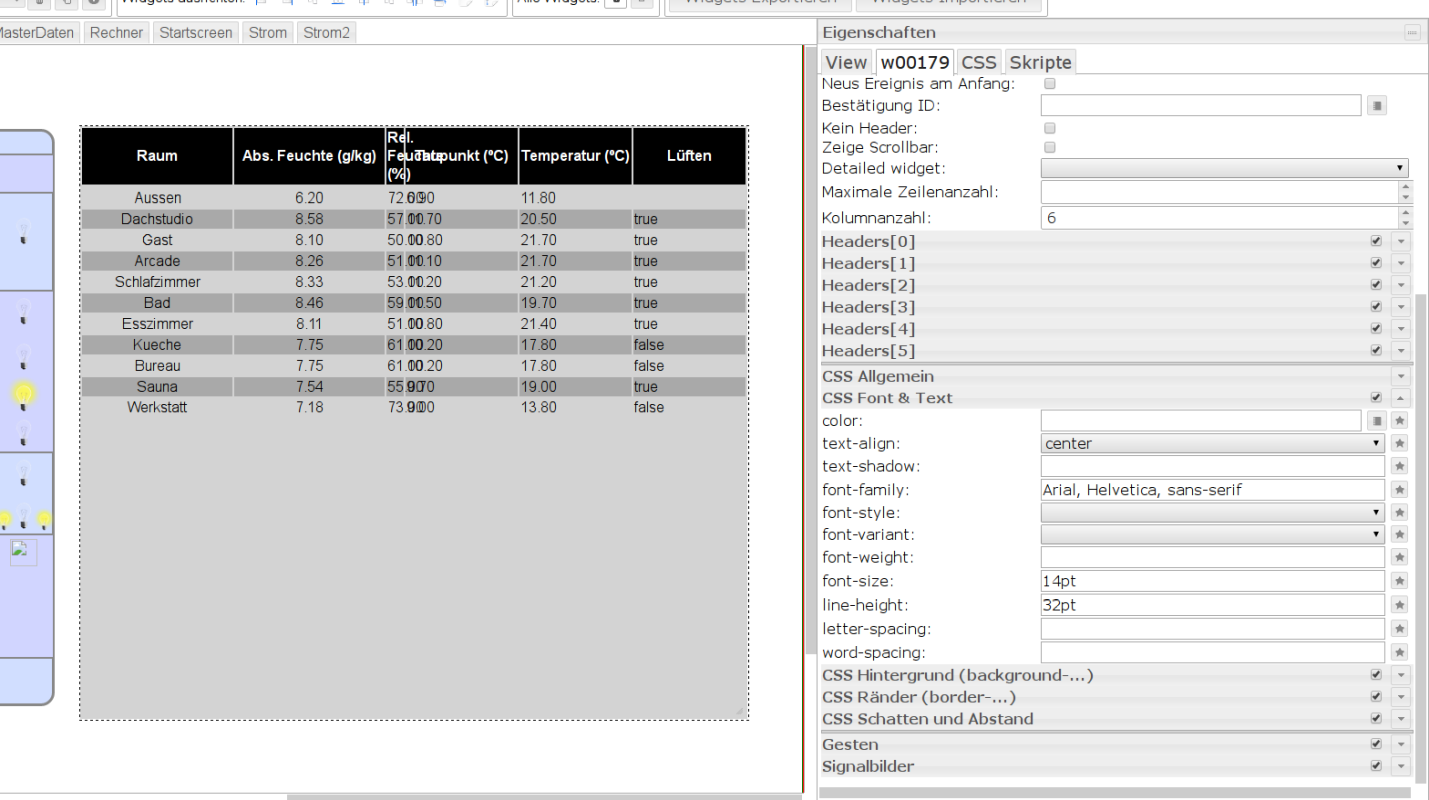Check the 'Kein Header' checkbox
Screen dimensions: 1429x800
[1049, 129]
